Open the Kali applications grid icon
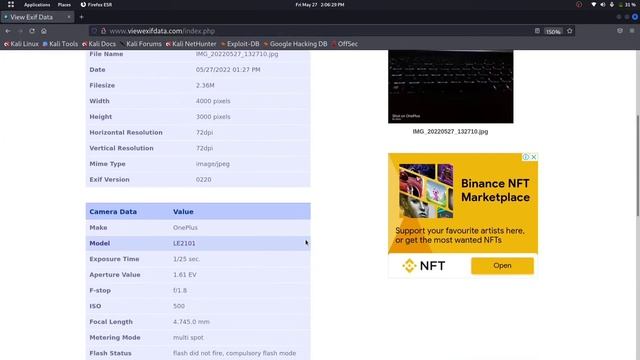The height and width of the screenshot is (360, 640). 11,4
